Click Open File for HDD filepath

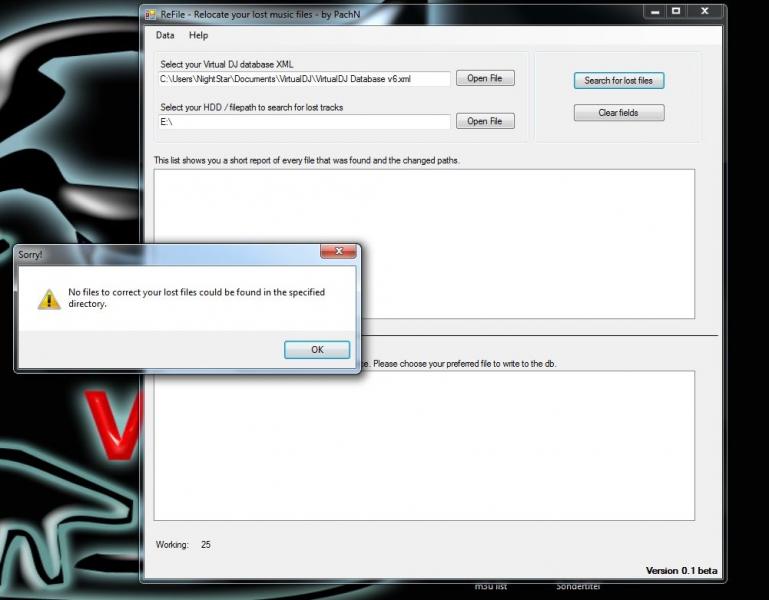(x=485, y=121)
